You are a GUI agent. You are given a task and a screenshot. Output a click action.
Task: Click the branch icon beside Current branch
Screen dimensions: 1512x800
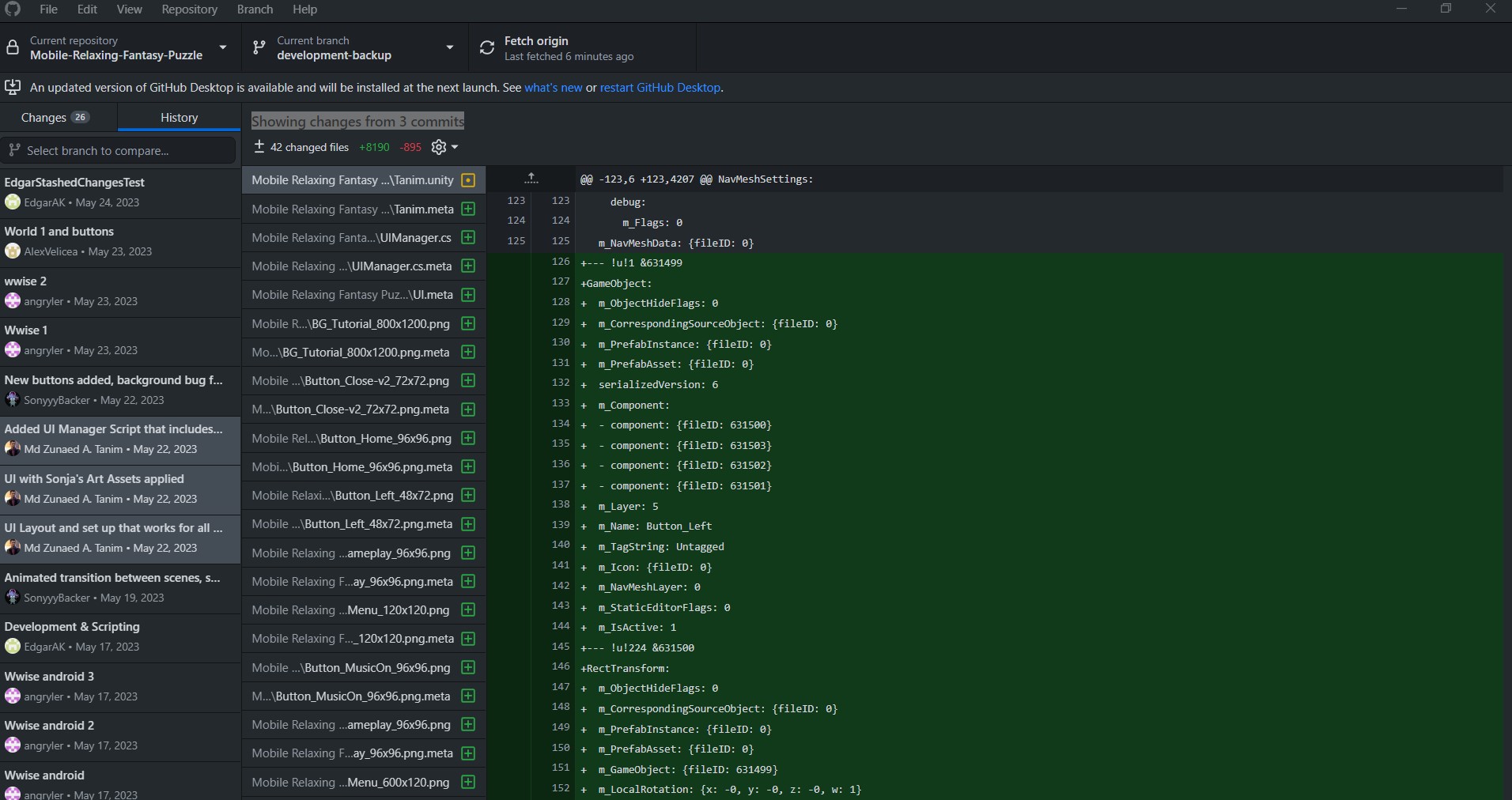[259, 47]
